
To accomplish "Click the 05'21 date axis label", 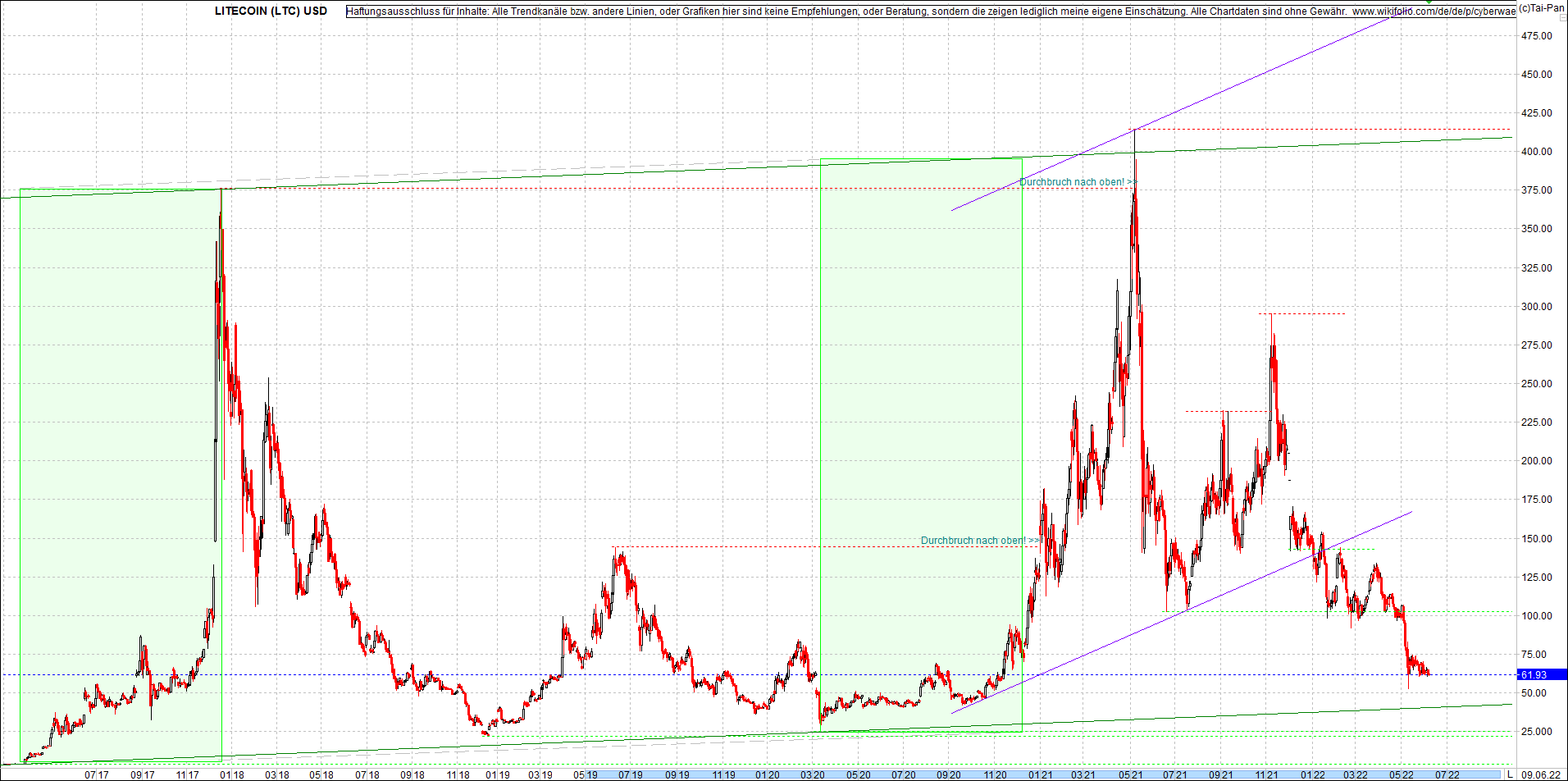I will (1131, 775).
